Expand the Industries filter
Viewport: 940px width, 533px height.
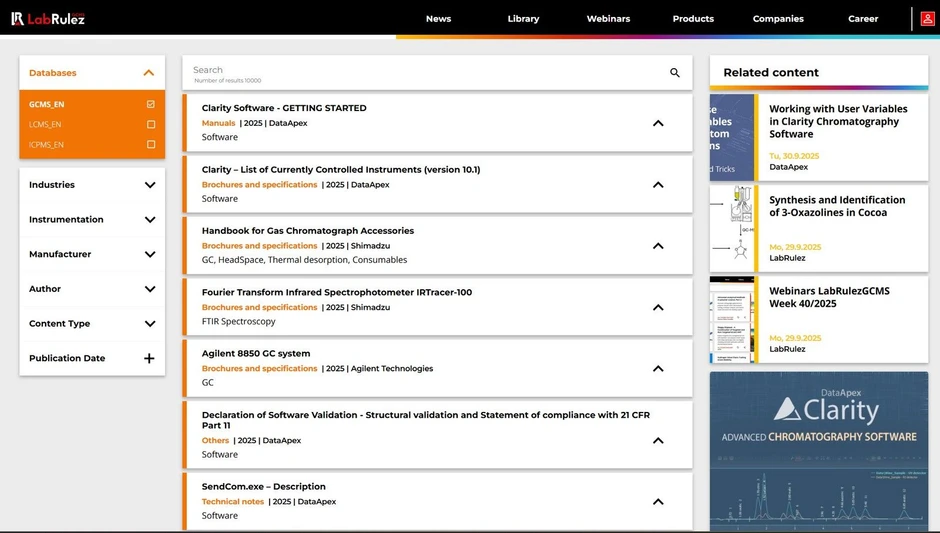point(149,185)
